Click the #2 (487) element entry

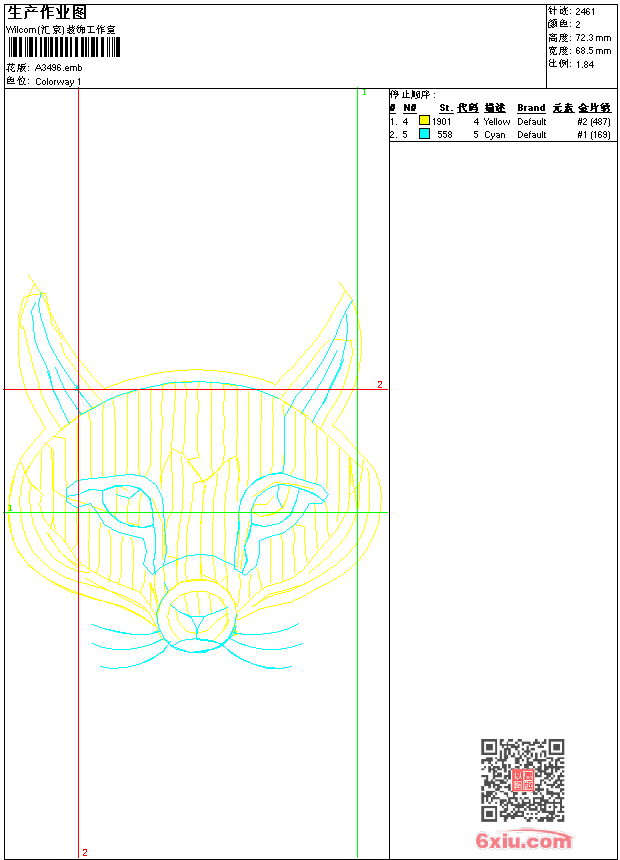pyautogui.click(x=593, y=121)
